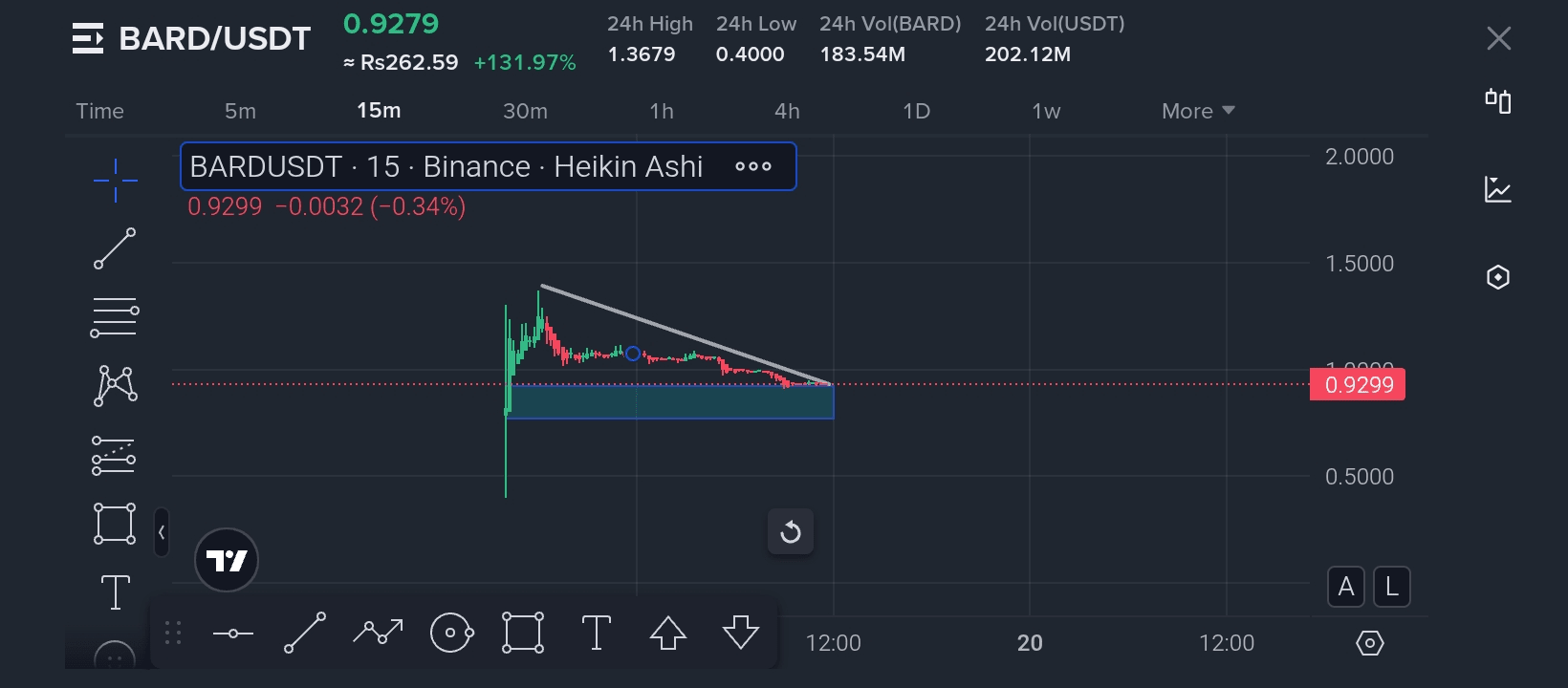Expand the More timeframes dropdown
The image size is (1568, 688).
(1198, 111)
